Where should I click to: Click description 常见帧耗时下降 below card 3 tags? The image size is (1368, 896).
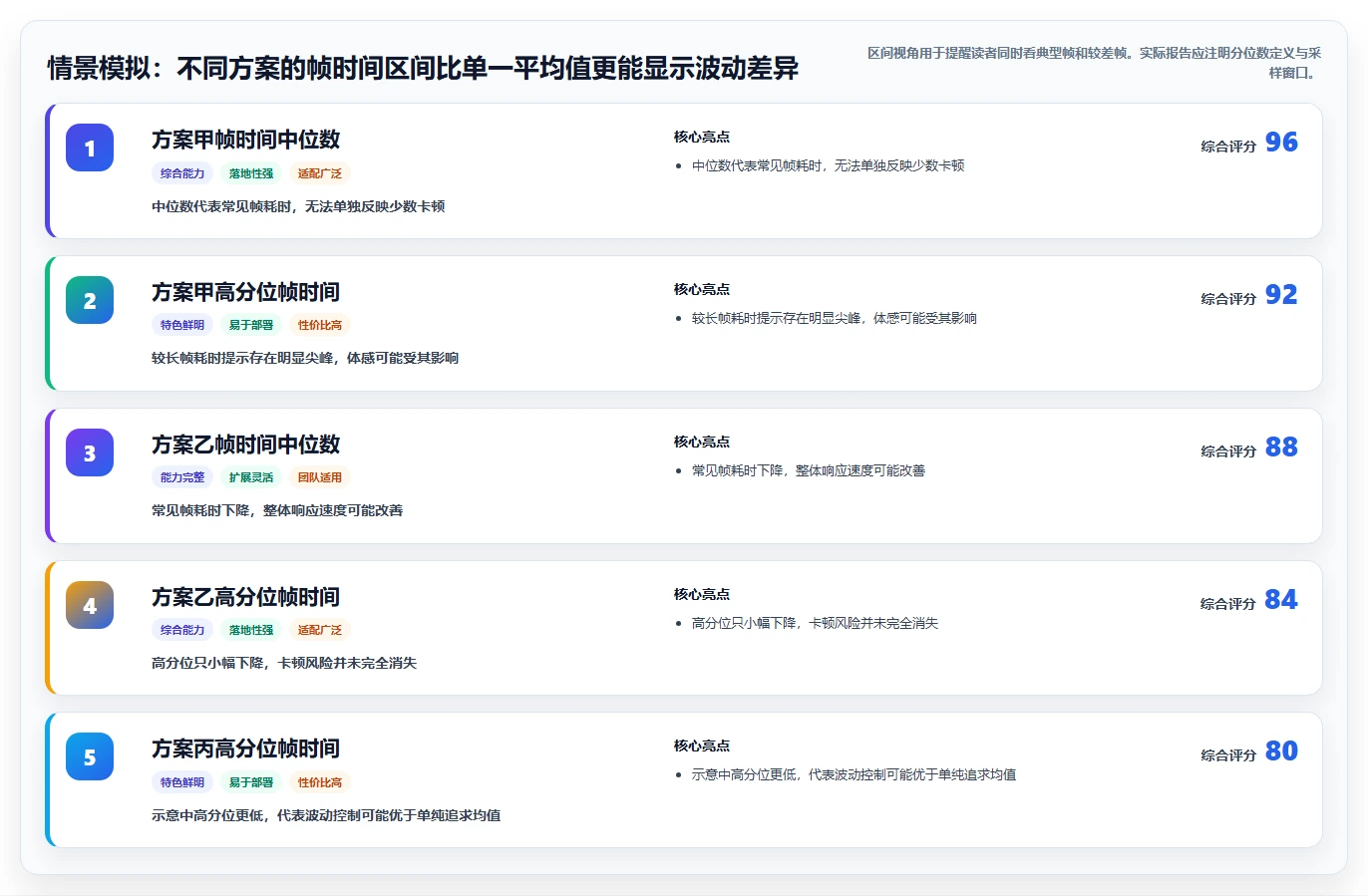click(x=277, y=511)
